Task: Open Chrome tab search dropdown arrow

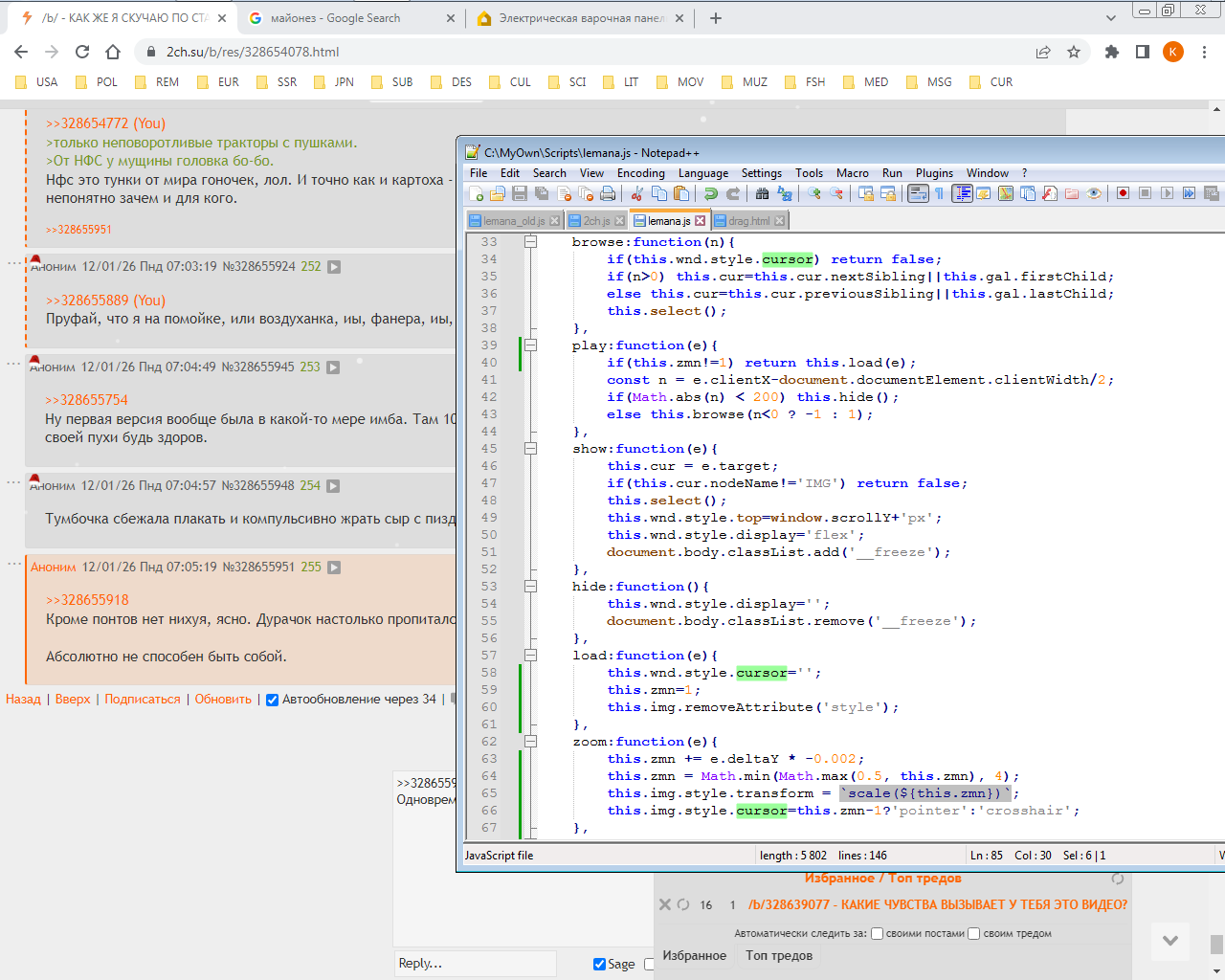Action: 1110,18
